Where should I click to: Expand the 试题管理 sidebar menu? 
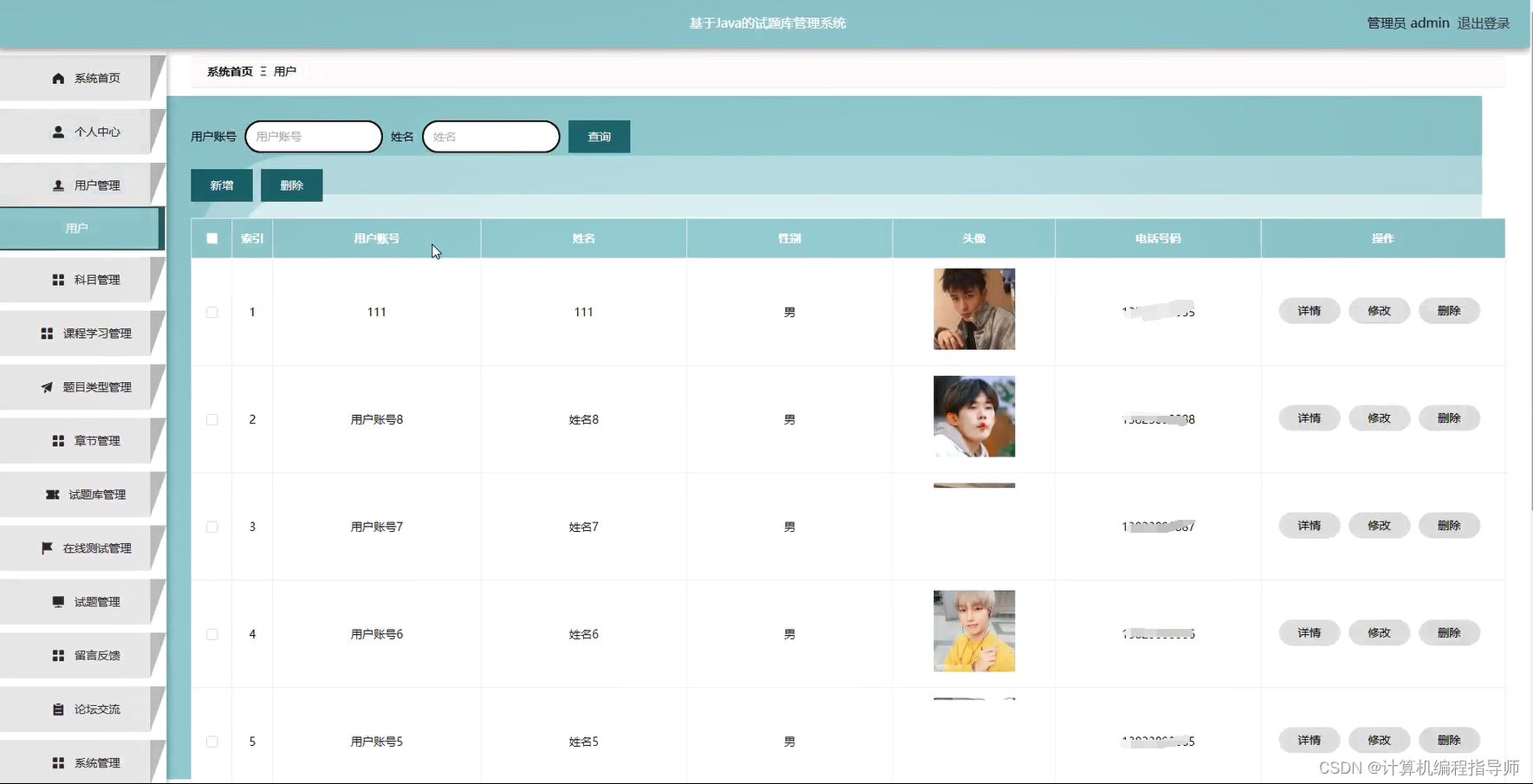(x=82, y=602)
